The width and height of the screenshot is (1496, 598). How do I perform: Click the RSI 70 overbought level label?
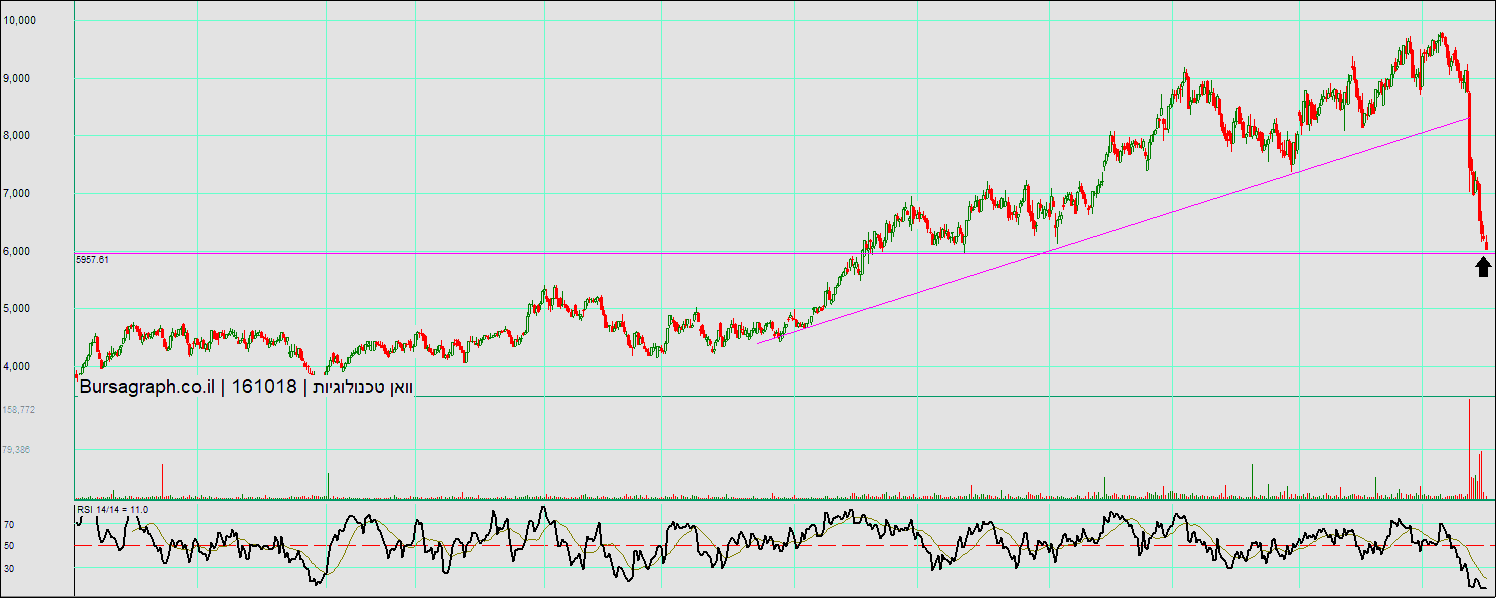pyautogui.click(x=8, y=524)
